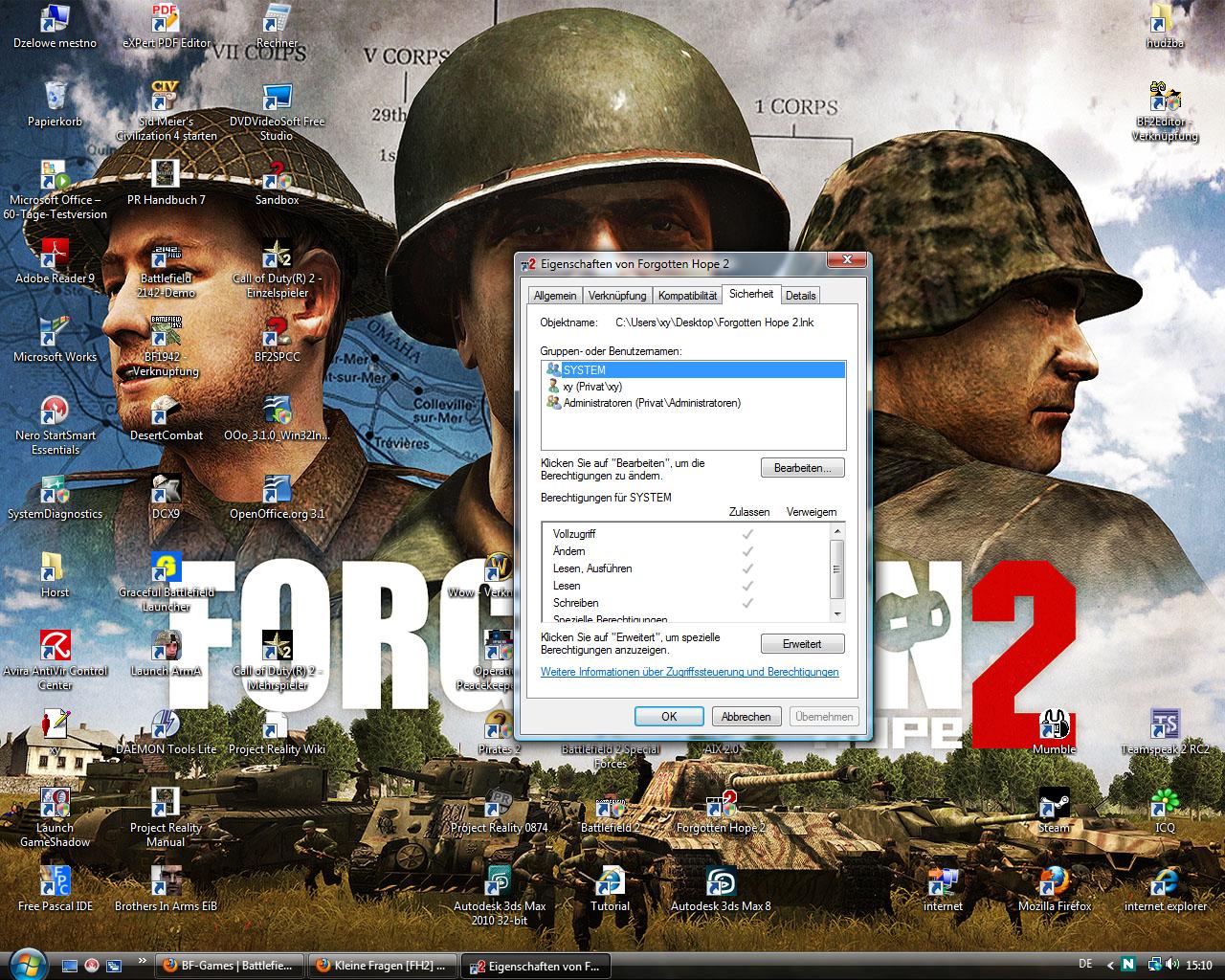Click the taskbar clock showing 15:10
Screen dimensions: 1225x980
click(x=1199, y=965)
